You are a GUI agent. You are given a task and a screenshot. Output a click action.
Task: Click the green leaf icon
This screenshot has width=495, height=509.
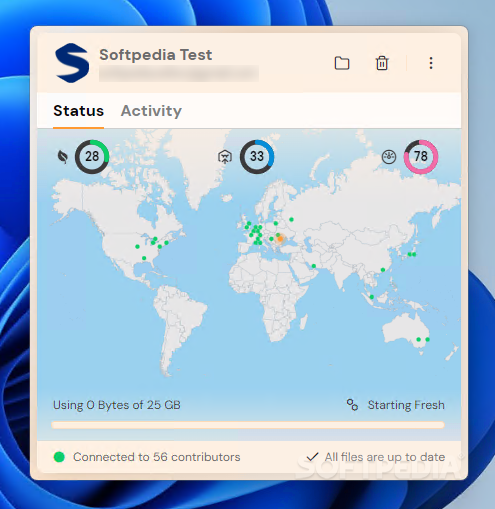coord(63,157)
